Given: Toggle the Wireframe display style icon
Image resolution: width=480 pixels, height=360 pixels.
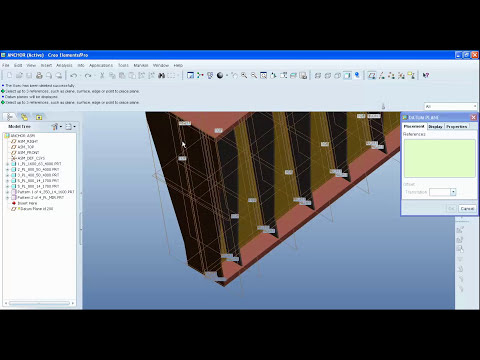Looking at the screenshot, I should [318, 76].
